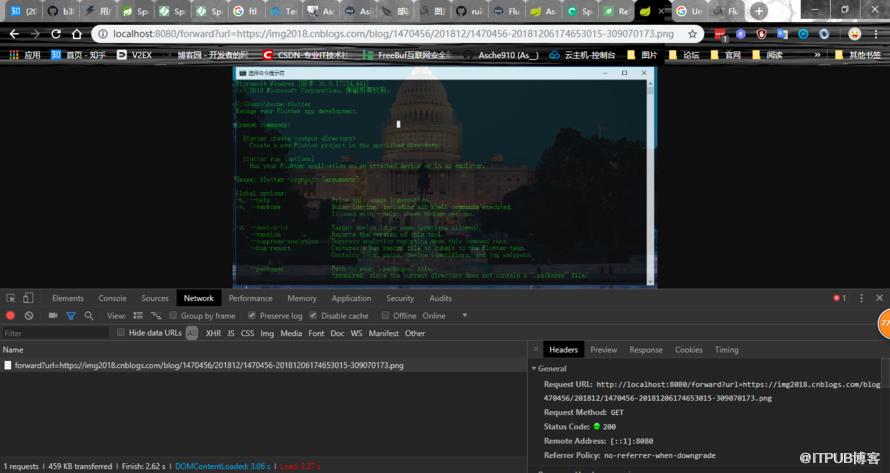Open the Audits tab
This screenshot has width=890, height=473.
tap(440, 298)
